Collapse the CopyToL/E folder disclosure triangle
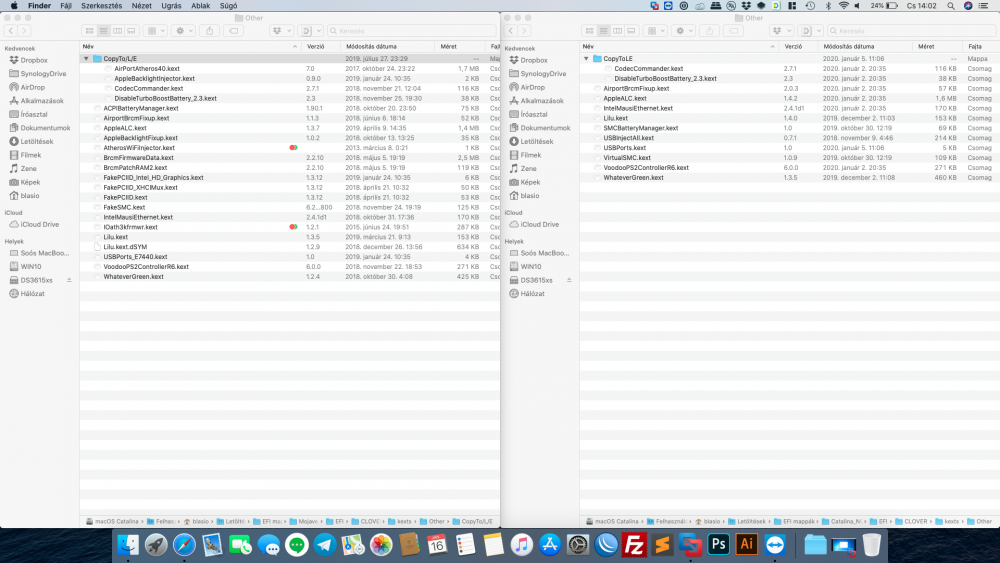Screen dimensions: 1000x563 coord(86,59)
